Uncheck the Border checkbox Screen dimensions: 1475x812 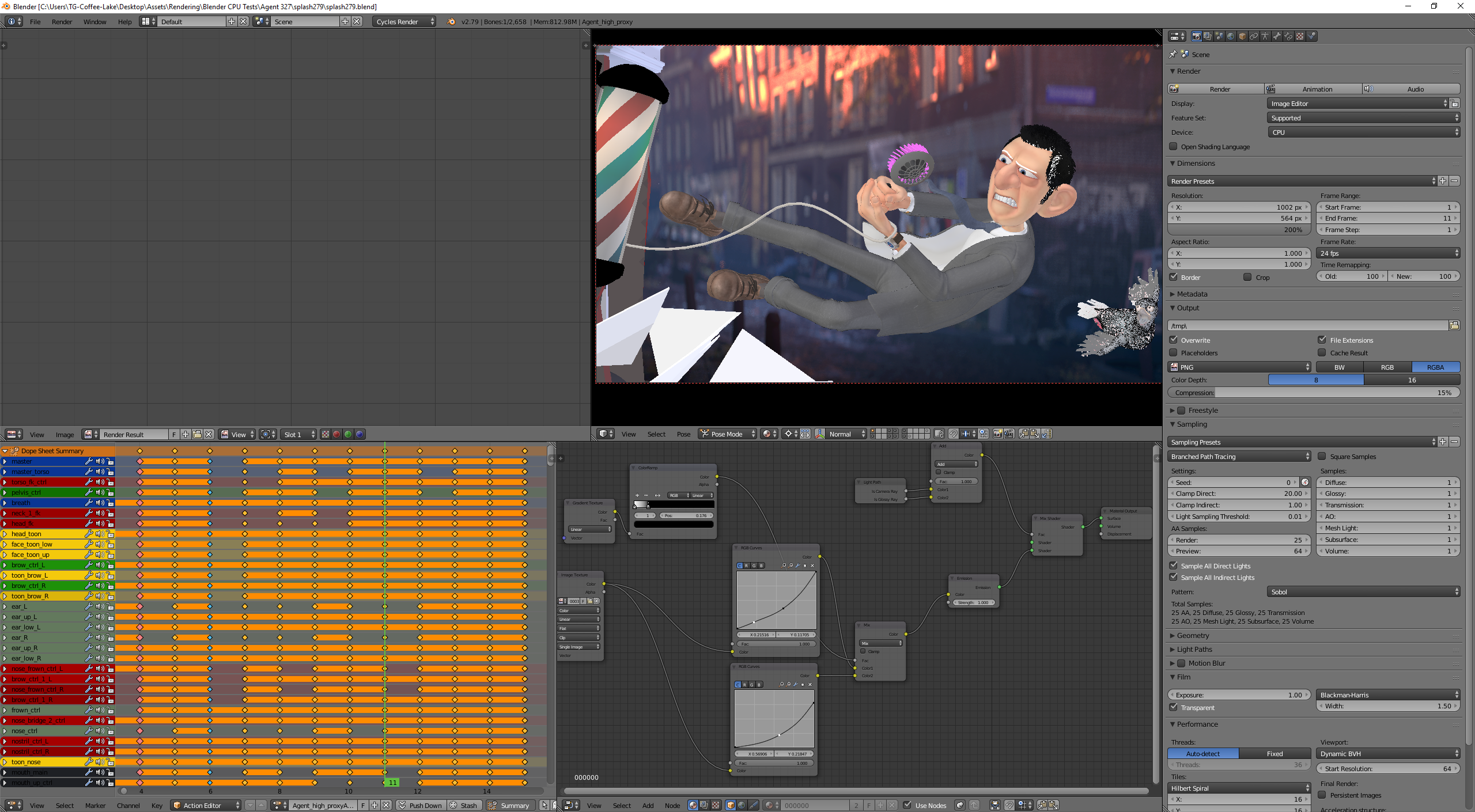pyautogui.click(x=1173, y=277)
